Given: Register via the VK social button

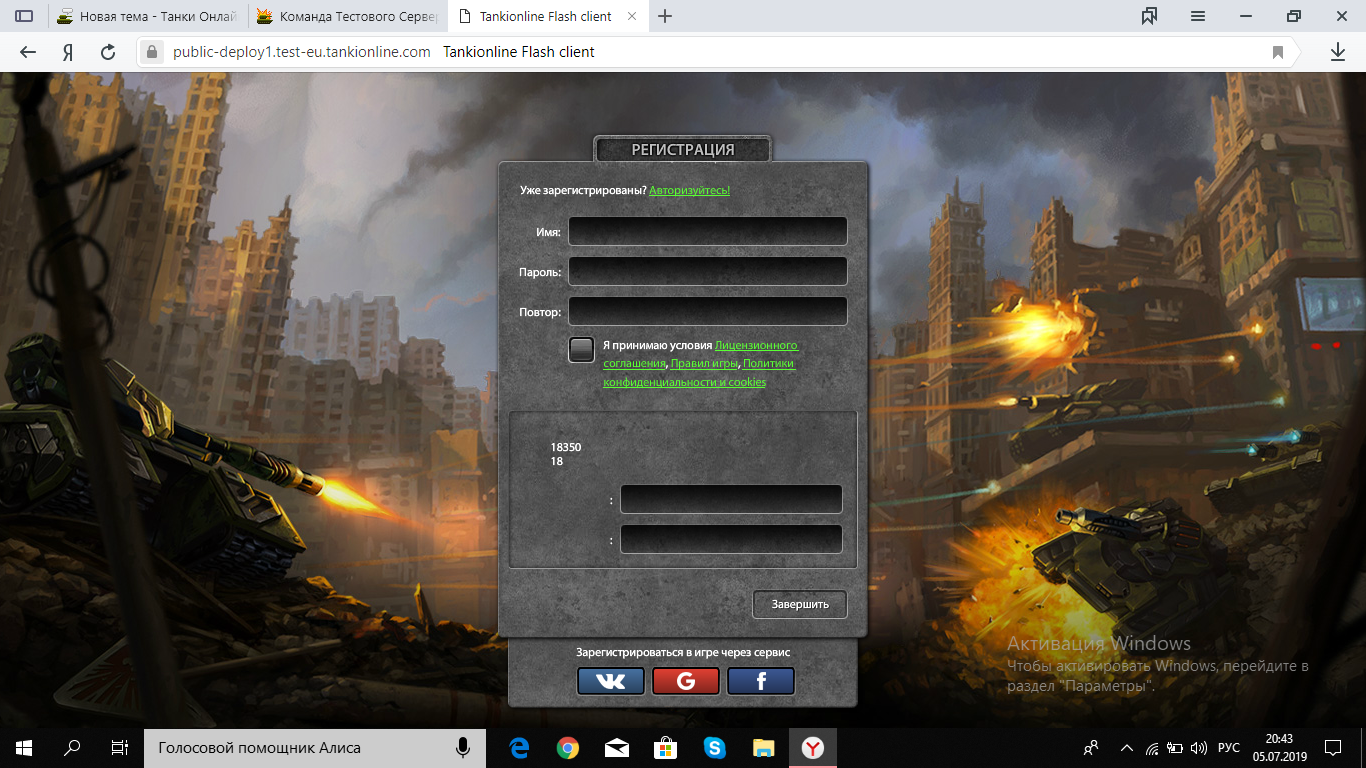Looking at the screenshot, I should coord(611,681).
